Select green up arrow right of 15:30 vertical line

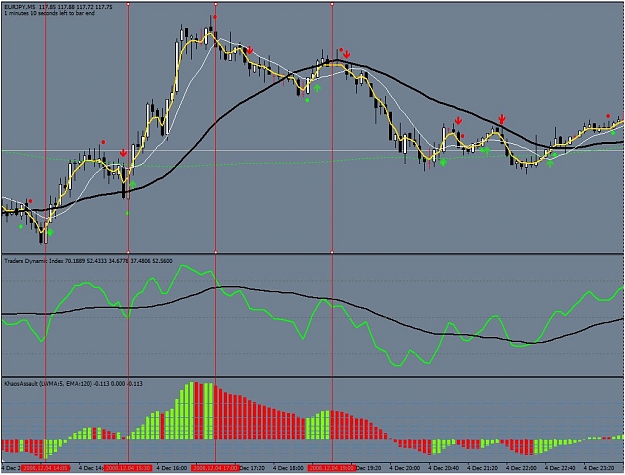tap(133, 185)
